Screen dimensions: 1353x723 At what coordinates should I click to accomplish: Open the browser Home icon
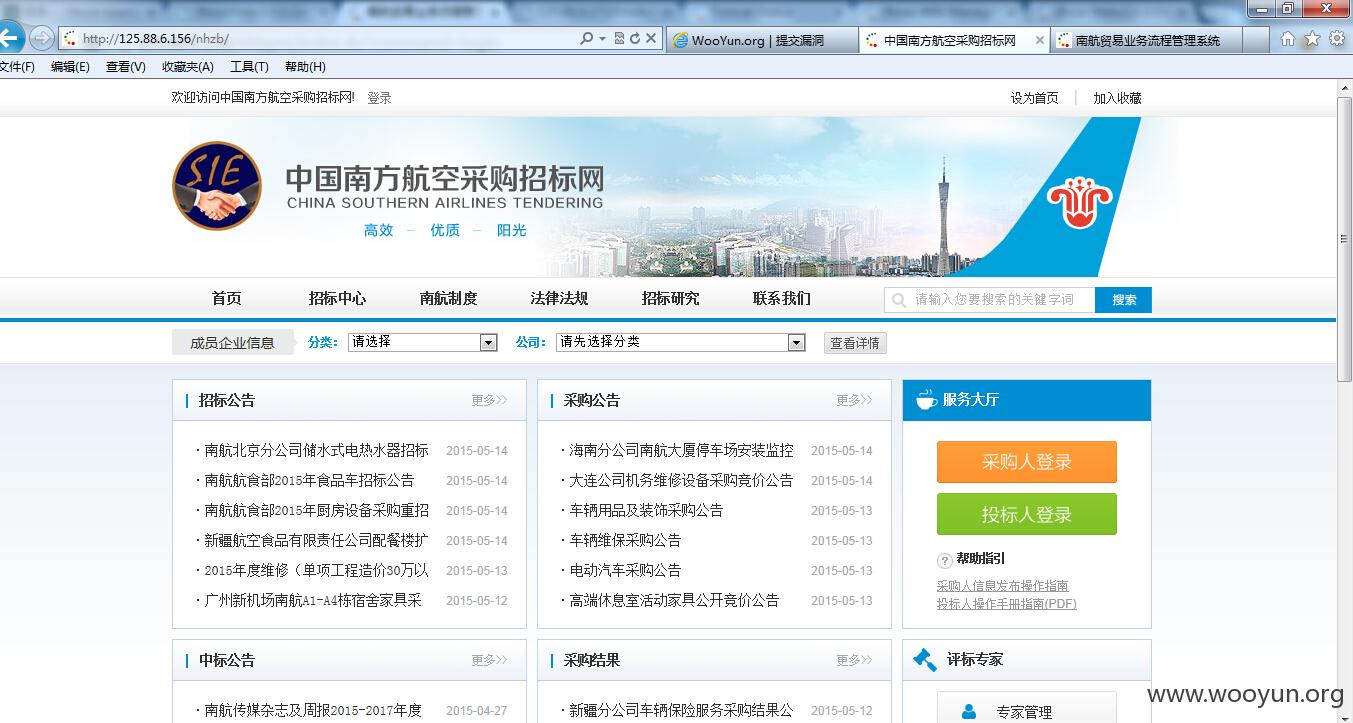[1287, 39]
